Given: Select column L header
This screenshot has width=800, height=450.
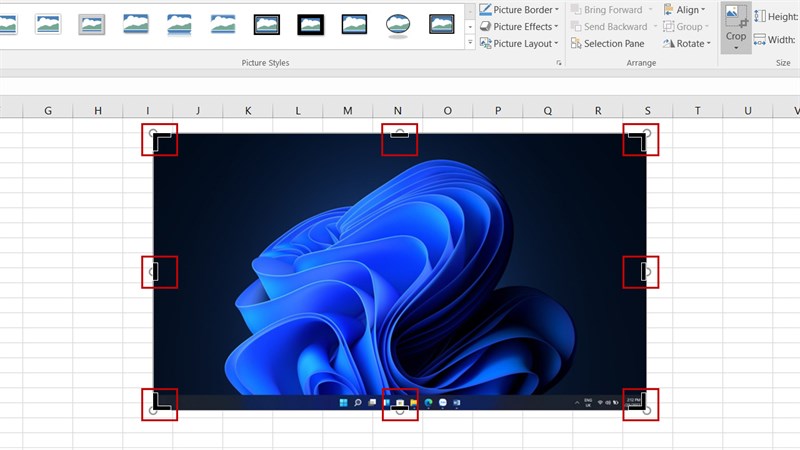Looking at the screenshot, I should click(298, 111).
